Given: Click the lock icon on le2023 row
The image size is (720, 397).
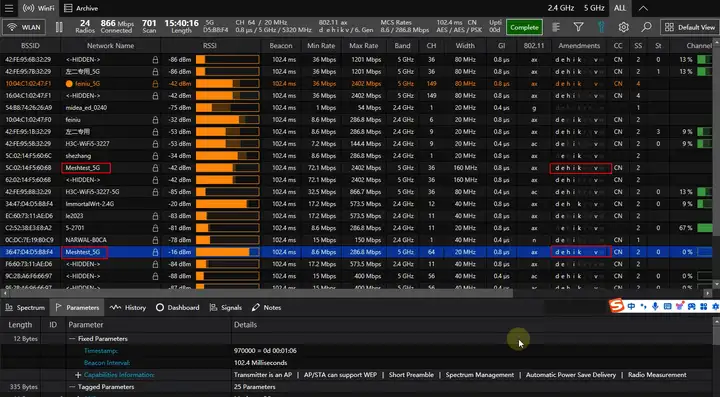Looking at the screenshot, I should click(x=155, y=216).
